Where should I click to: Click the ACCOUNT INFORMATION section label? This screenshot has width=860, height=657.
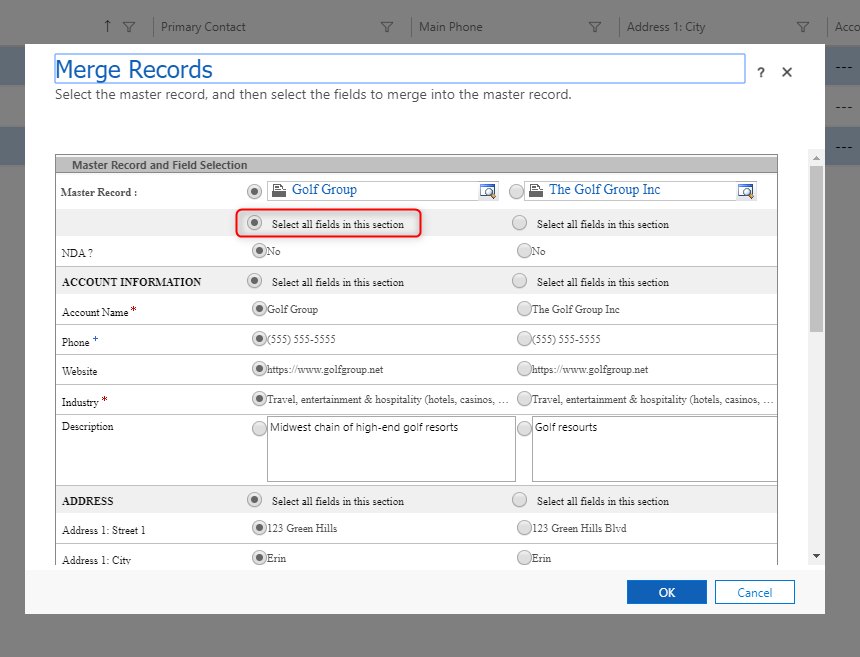[132, 282]
